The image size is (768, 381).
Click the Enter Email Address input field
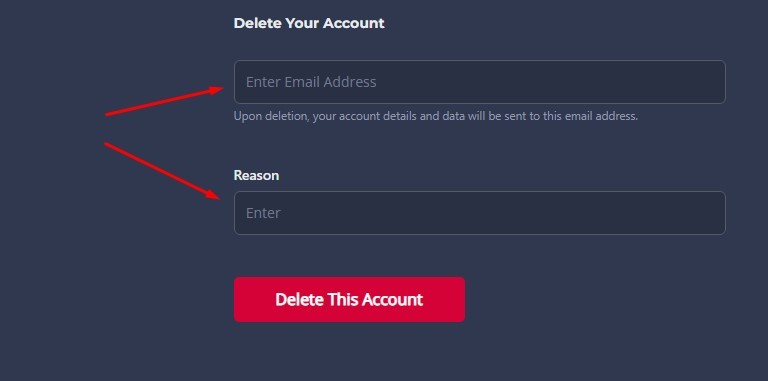(x=480, y=82)
